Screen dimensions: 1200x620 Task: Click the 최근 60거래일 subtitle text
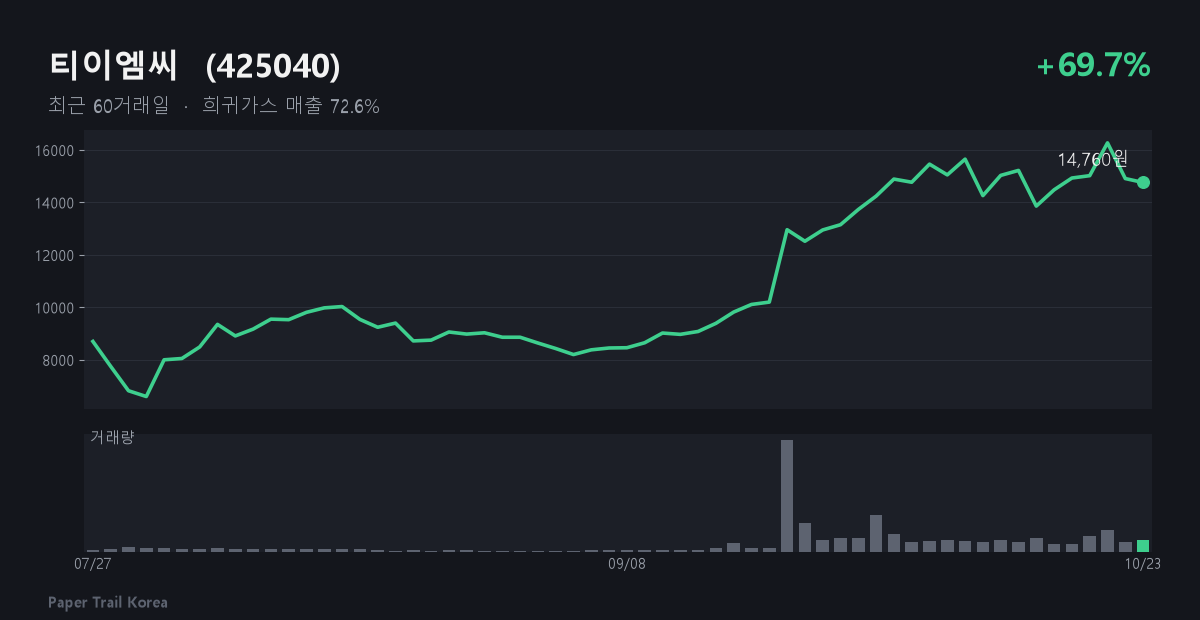click(x=109, y=106)
